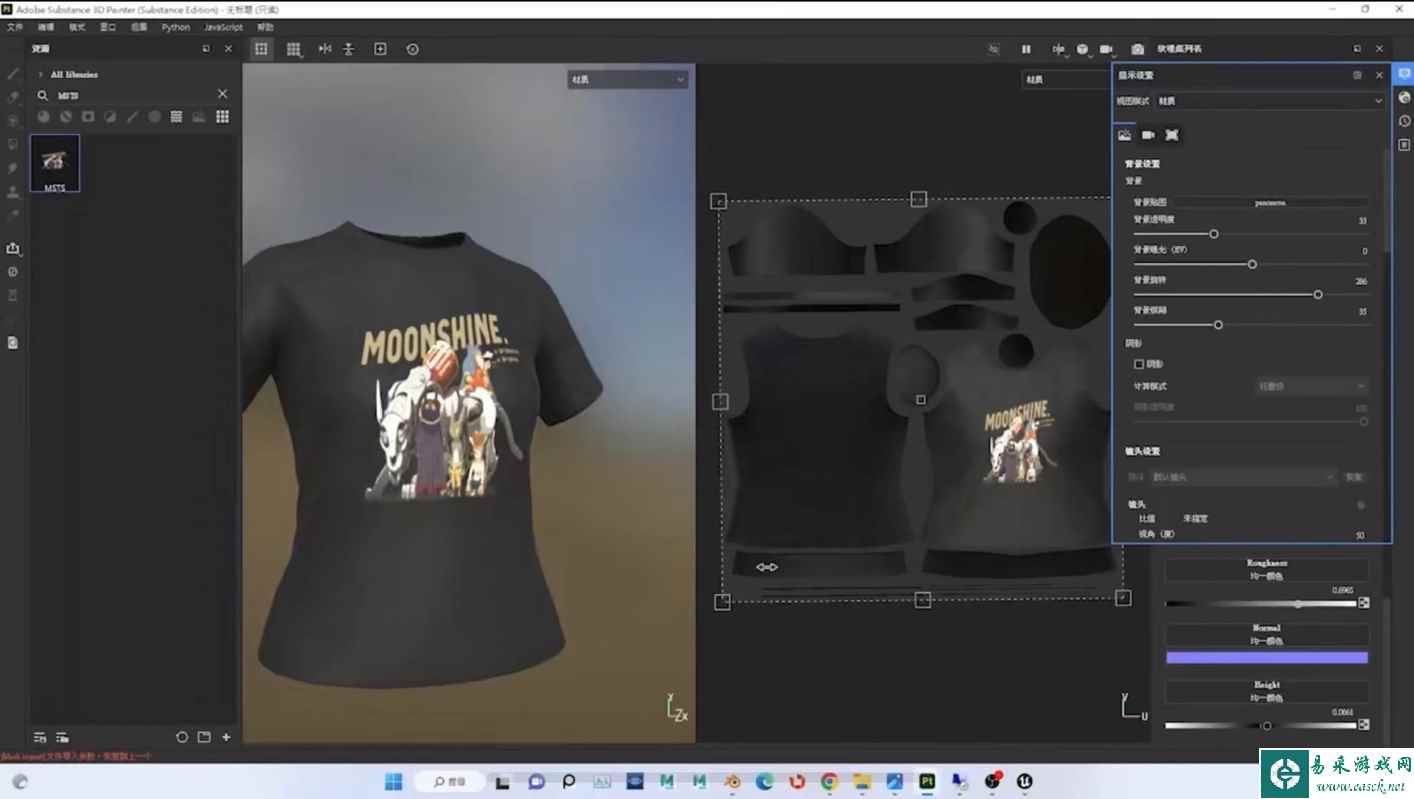Show background settings tab icon
This screenshot has height=799, width=1414.
point(1125,134)
